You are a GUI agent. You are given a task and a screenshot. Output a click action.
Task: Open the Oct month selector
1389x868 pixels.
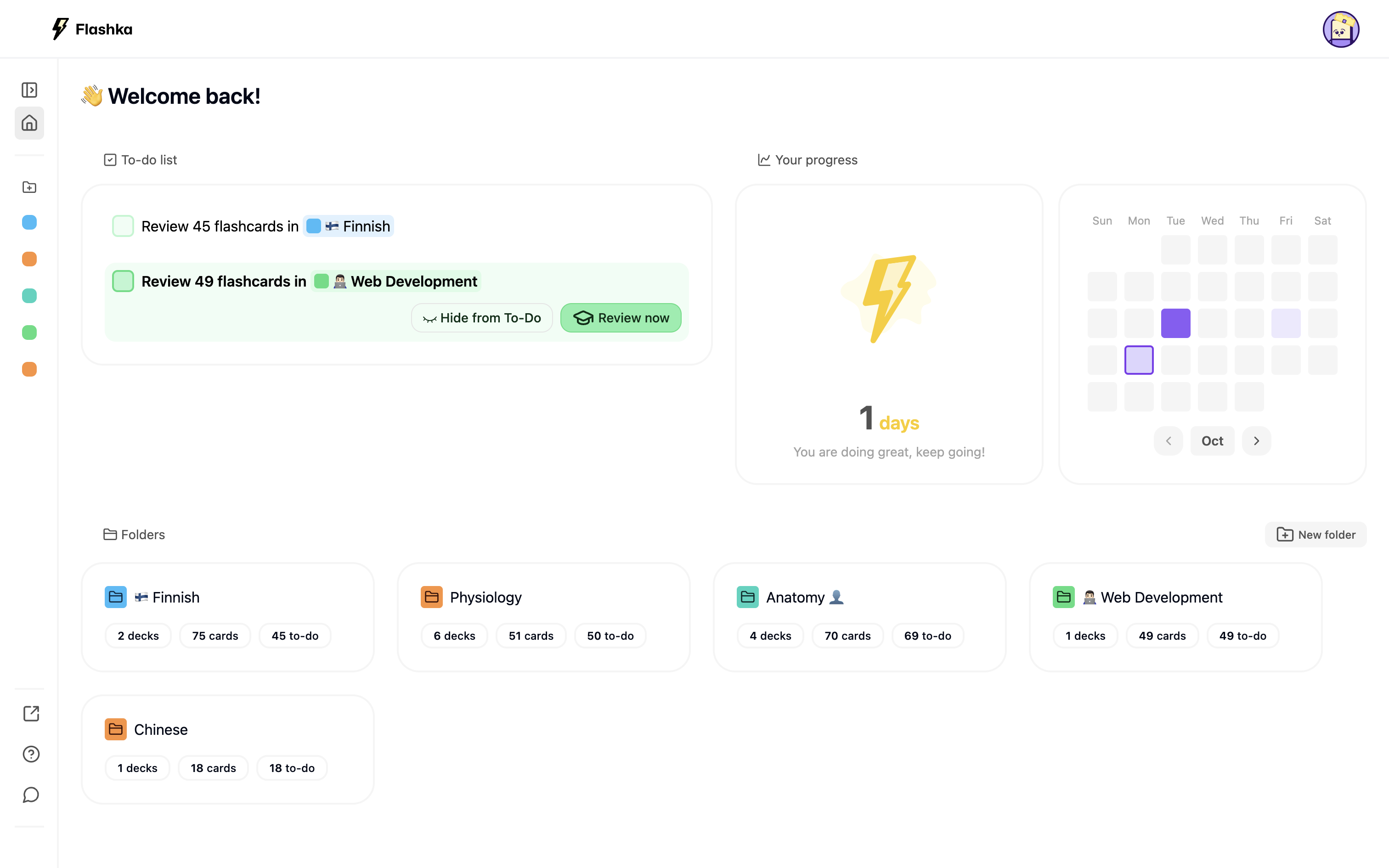1212,441
